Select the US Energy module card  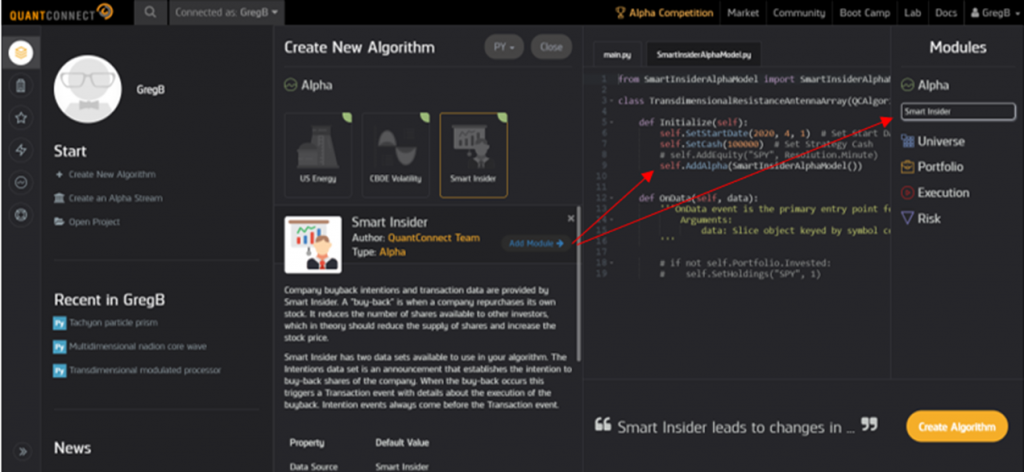pos(318,155)
